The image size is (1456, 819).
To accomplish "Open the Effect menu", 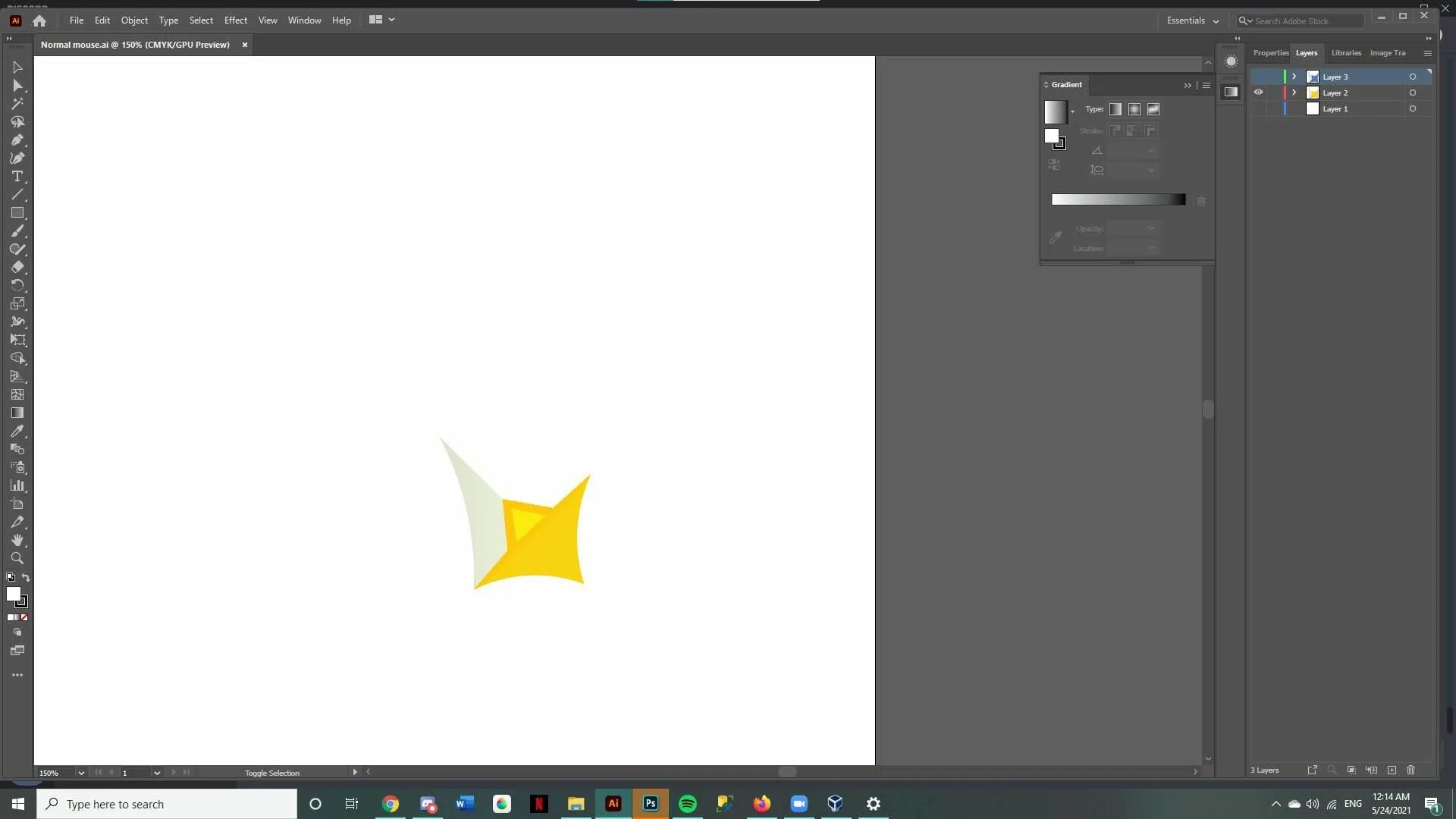I will click(235, 20).
